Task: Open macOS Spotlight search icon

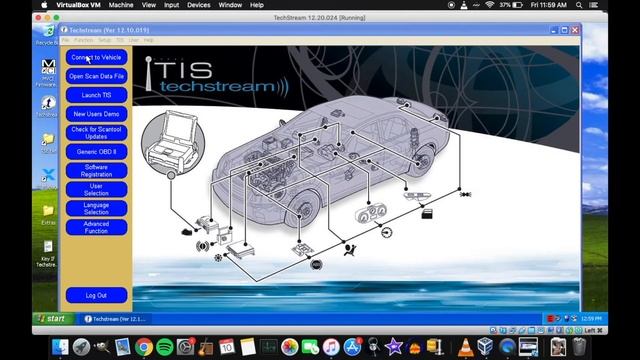Action: [x=579, y=5]
